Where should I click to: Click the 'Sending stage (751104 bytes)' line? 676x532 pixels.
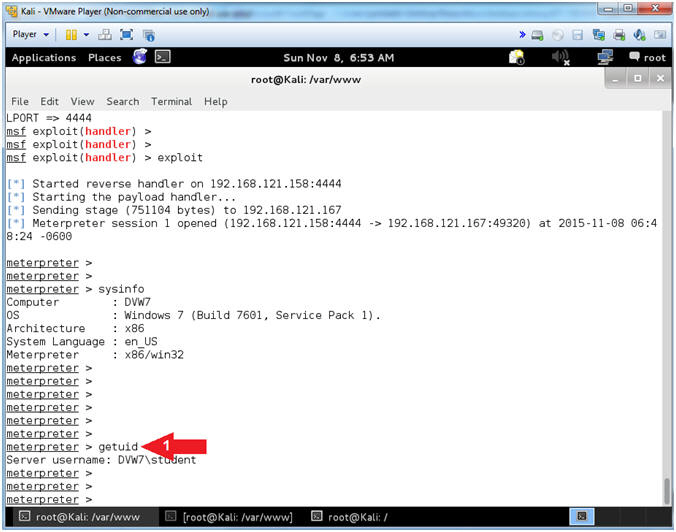(174, 210)
